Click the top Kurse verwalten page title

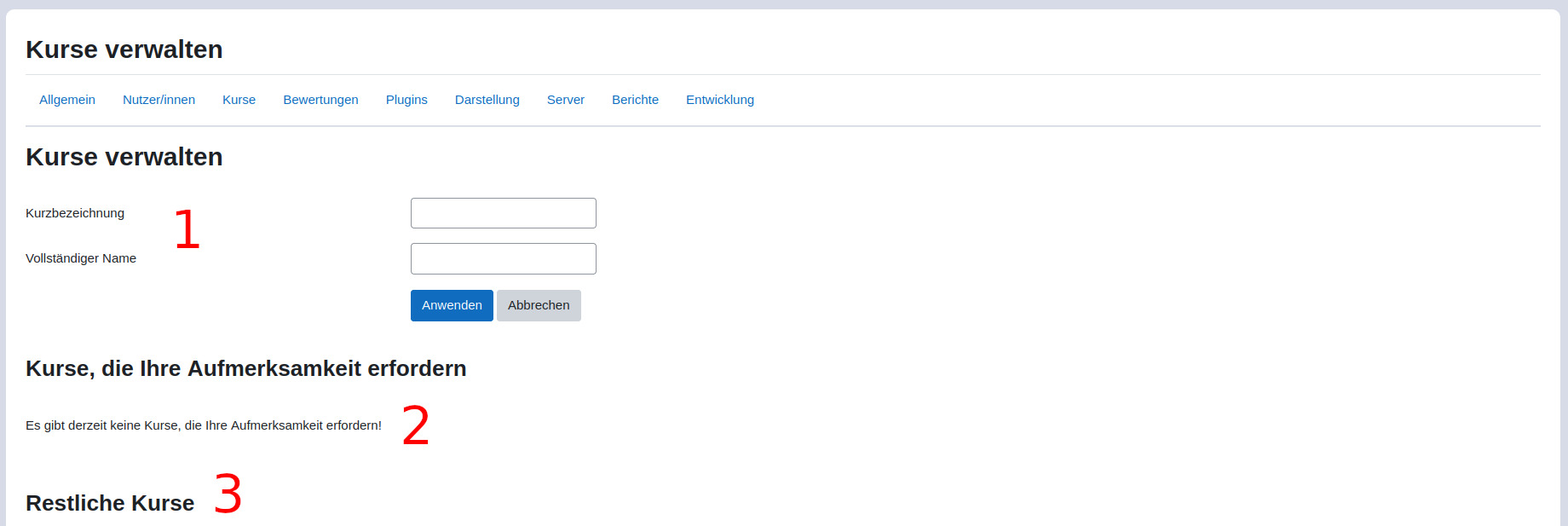coord(124,49)
